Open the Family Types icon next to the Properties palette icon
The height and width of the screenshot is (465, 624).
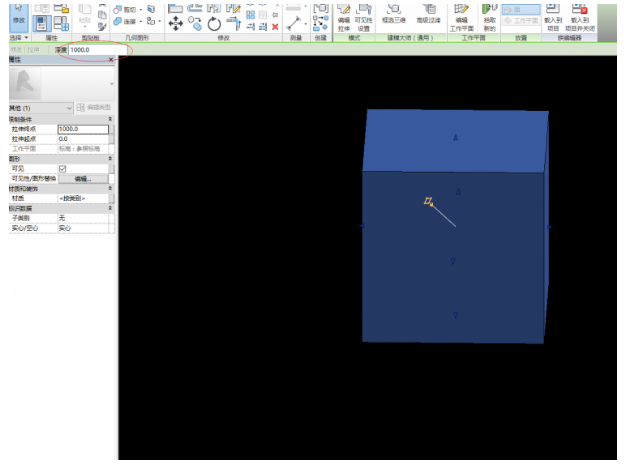coord(61,23)
